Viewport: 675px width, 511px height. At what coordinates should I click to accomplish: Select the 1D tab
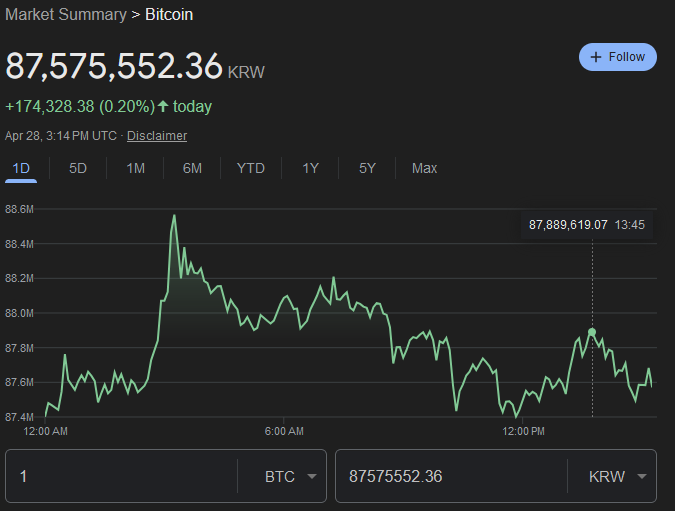[21, 168]
